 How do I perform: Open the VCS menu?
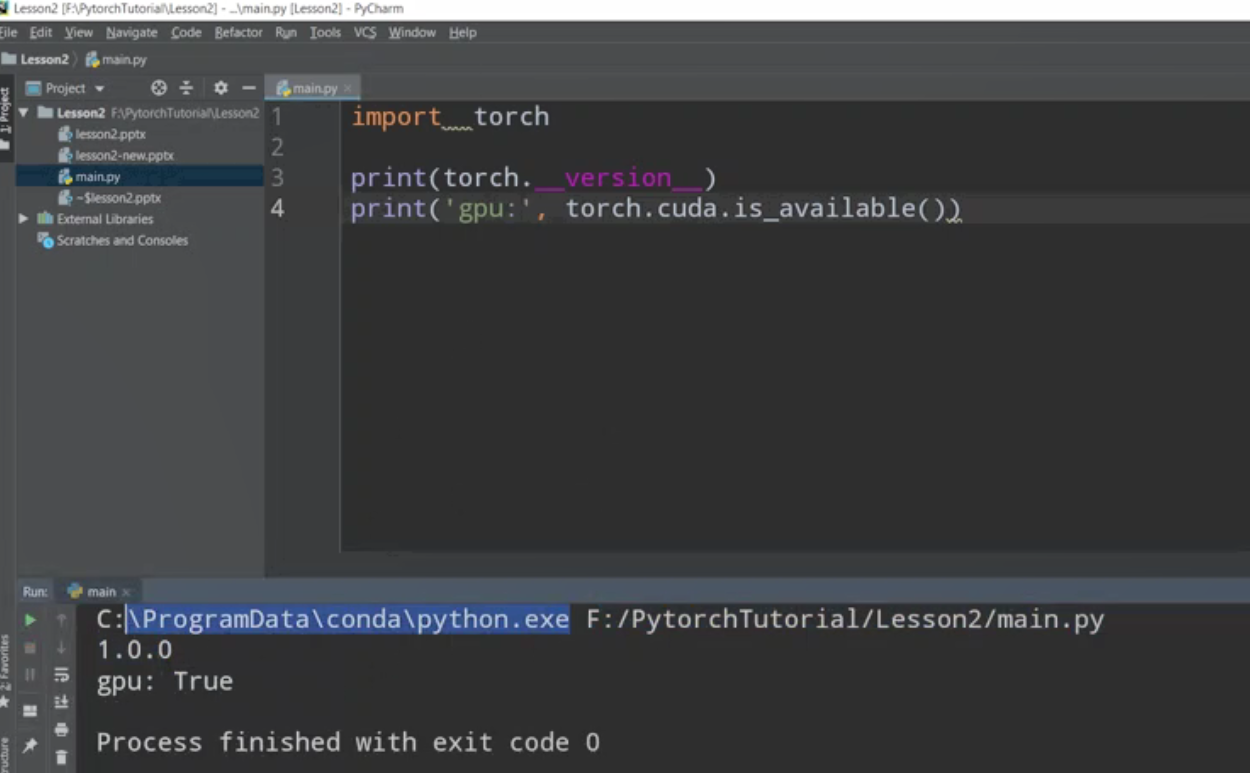click(365, 32)
